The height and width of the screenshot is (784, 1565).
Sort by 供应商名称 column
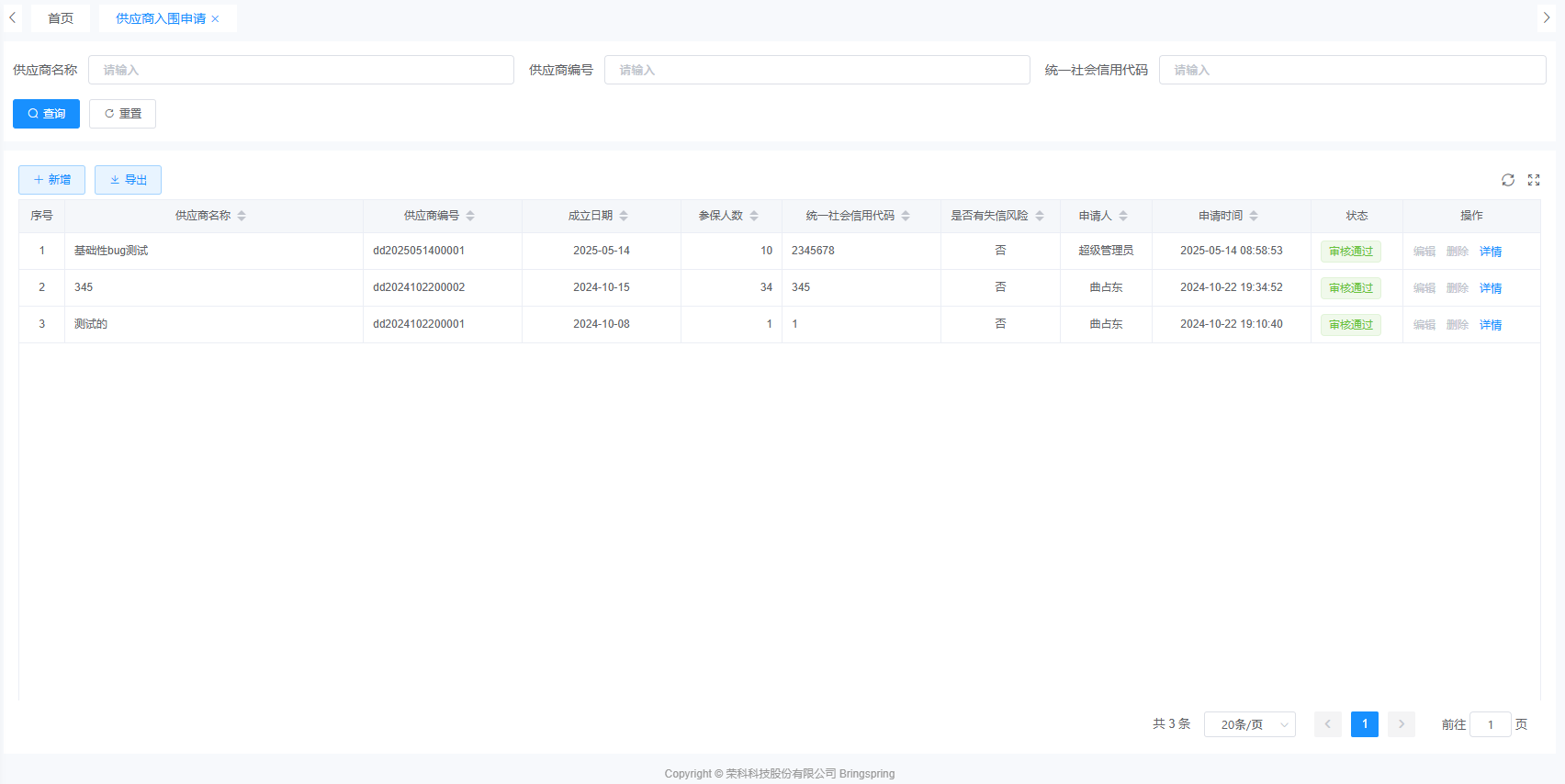pos(242,216)
